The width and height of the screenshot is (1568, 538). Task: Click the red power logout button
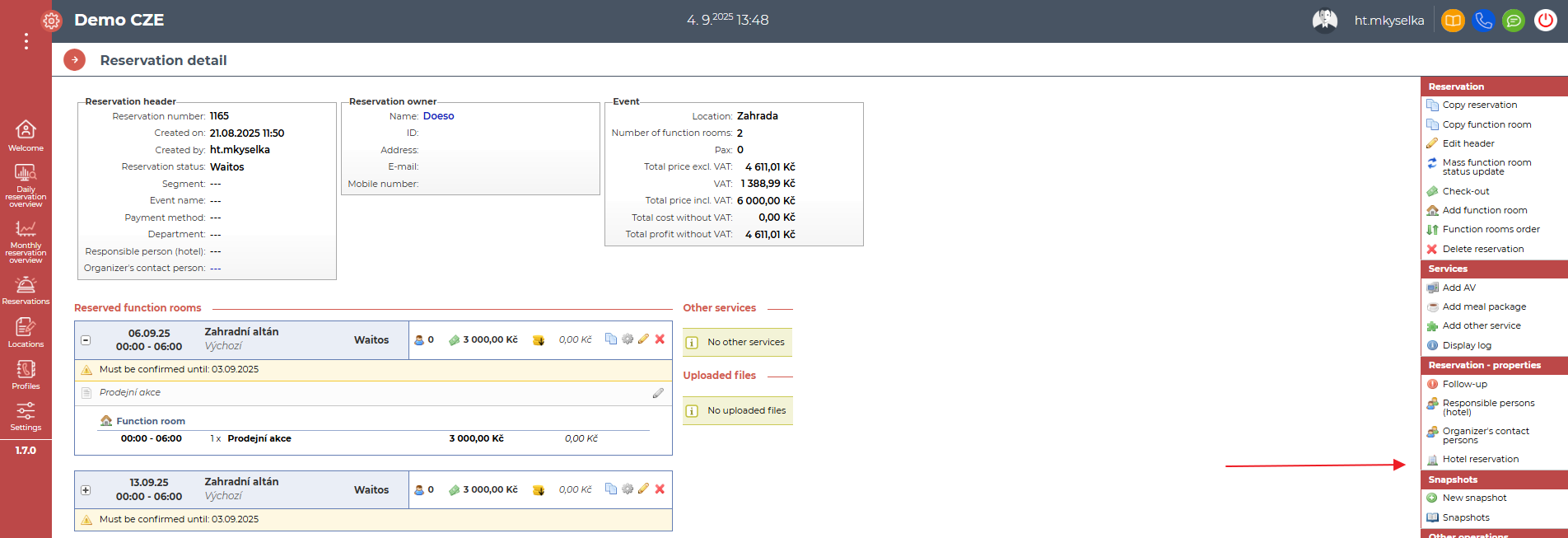(1545, 21)
